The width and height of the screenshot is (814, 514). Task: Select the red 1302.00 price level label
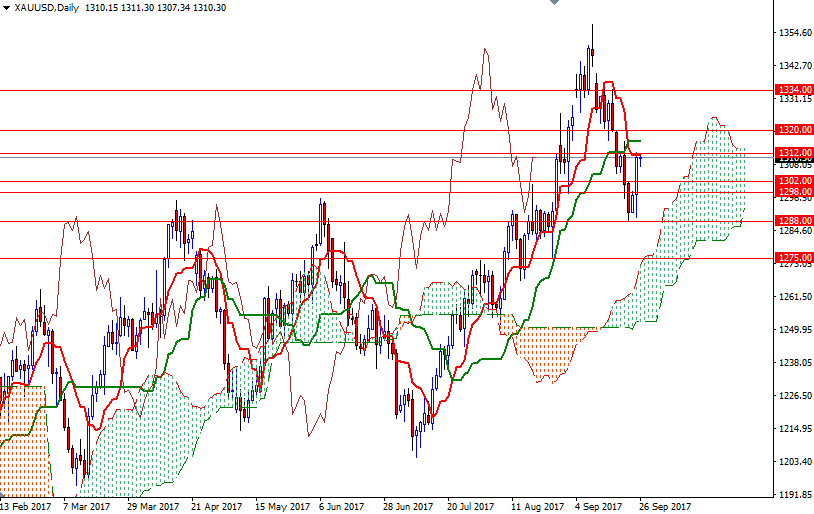[794, 180]
